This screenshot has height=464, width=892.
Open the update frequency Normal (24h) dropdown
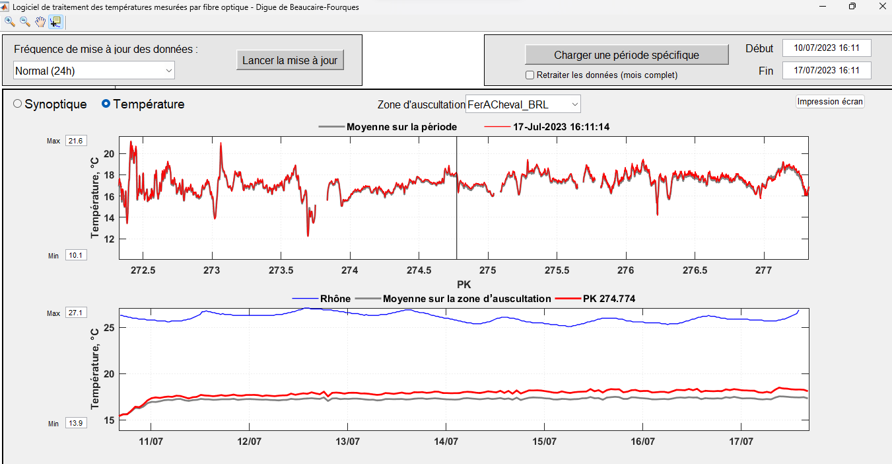pyautogui.click(x=94, y=71)
